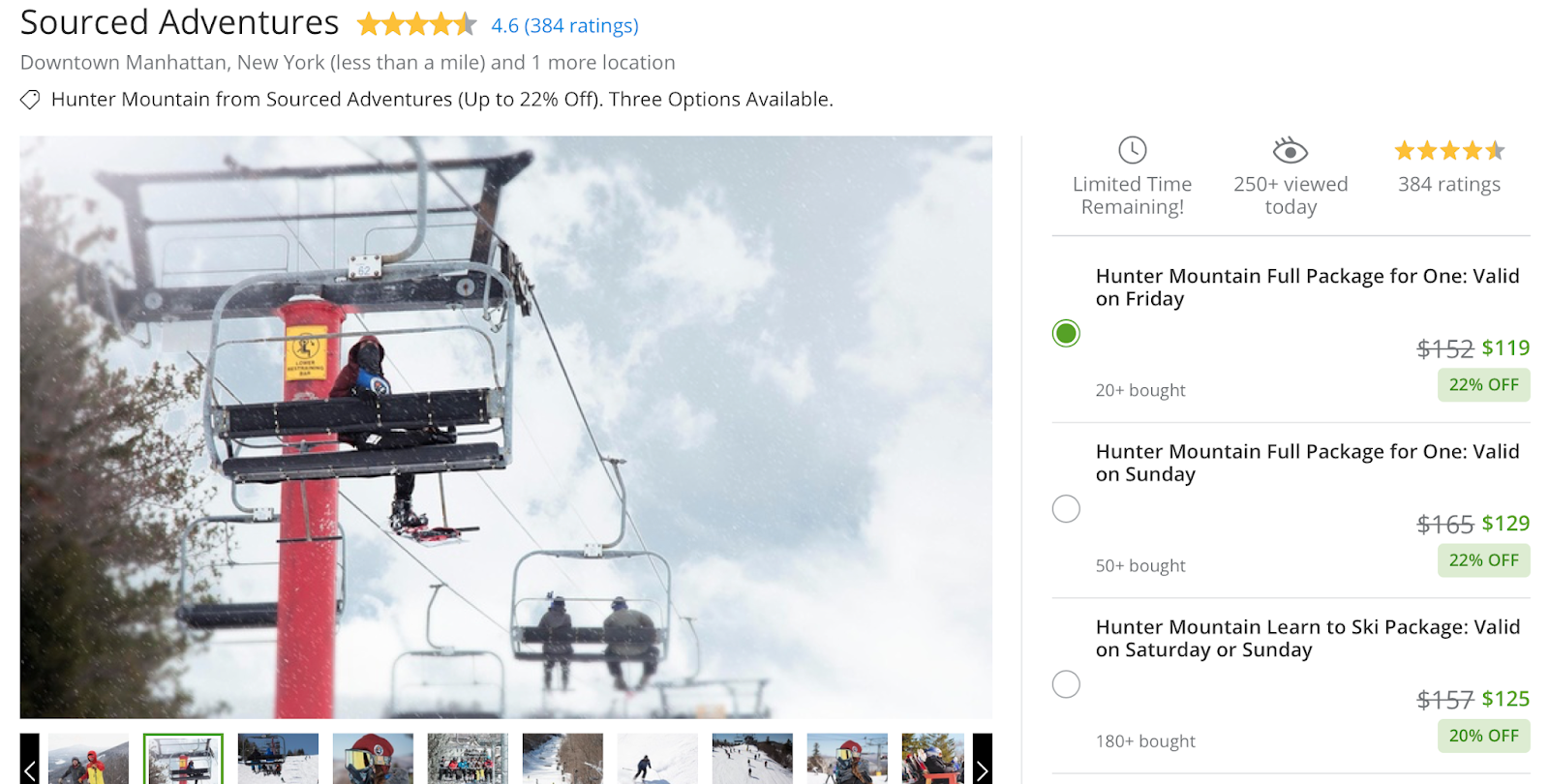Select the Full Package Valid on Friday option

click(x=1066, y=333)
